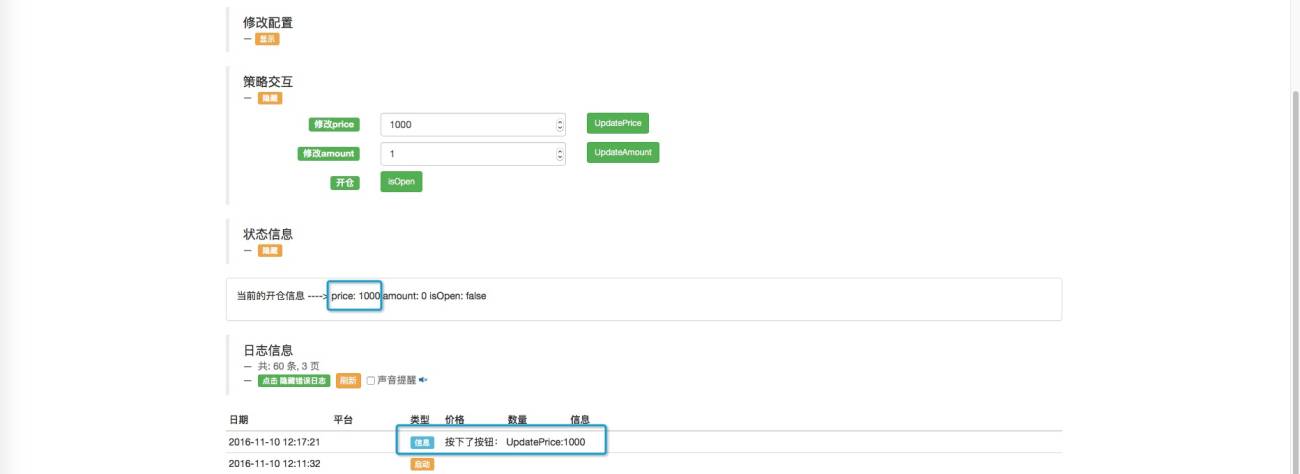The height and width of the screenshot is (474, 1300).
Task: Click the price field spinner arrows
Action: (559, 125)
